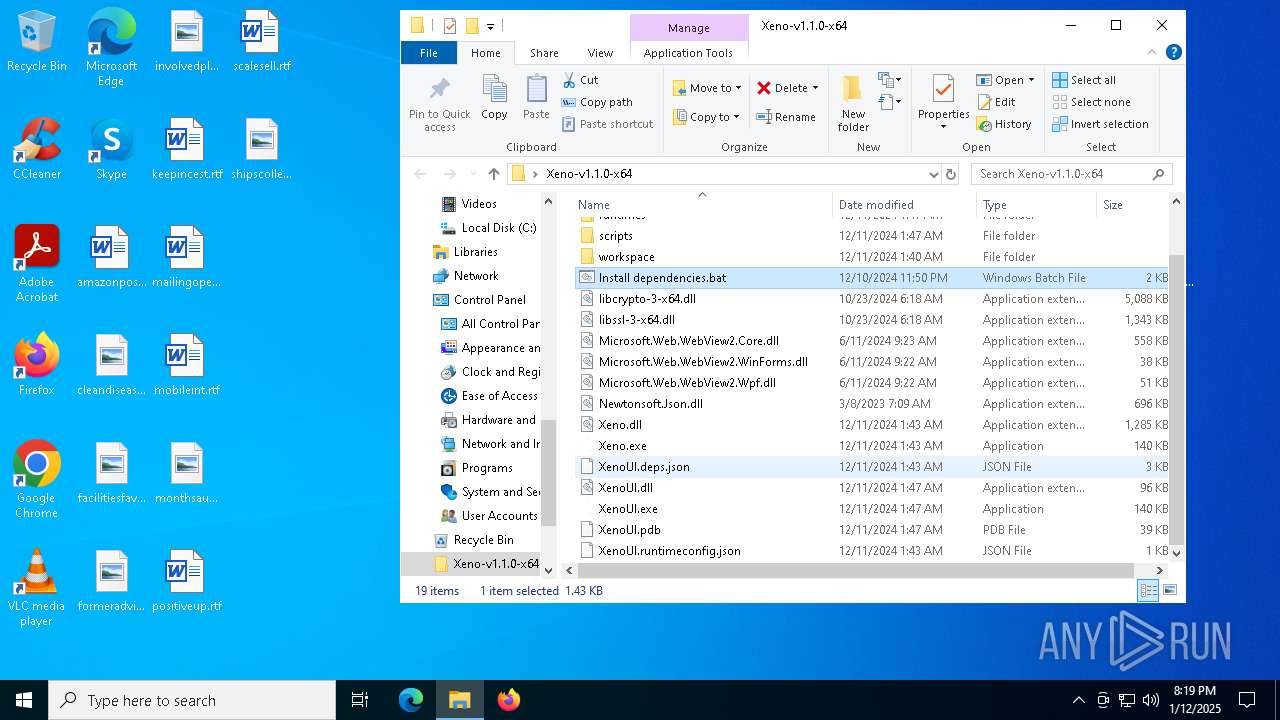Viewport: 1280px width, 720px height.
Task: Expand the Open dropdown arrow
Action: point(1031,80)
